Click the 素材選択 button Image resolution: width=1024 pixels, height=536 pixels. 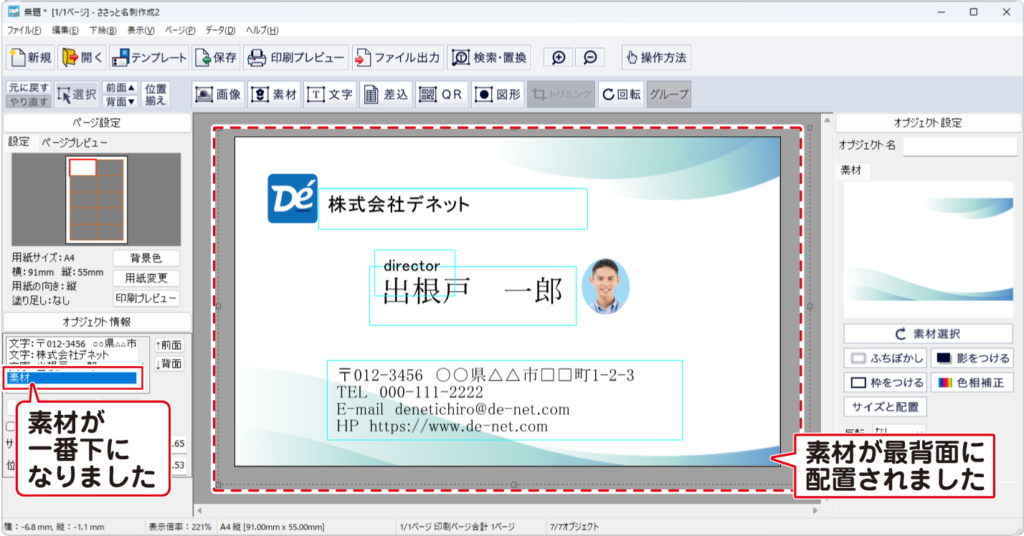coord(928,334)
